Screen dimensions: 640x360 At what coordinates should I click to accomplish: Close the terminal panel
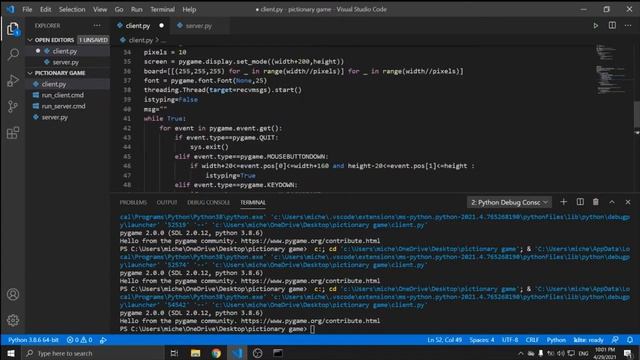(628, 202)
